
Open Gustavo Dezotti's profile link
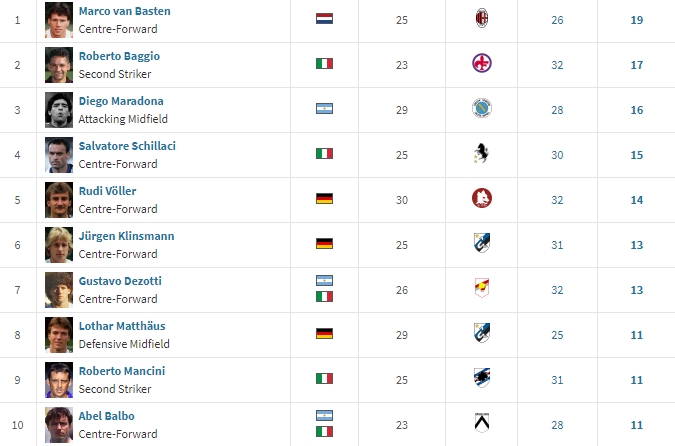[x=120, y=281]
